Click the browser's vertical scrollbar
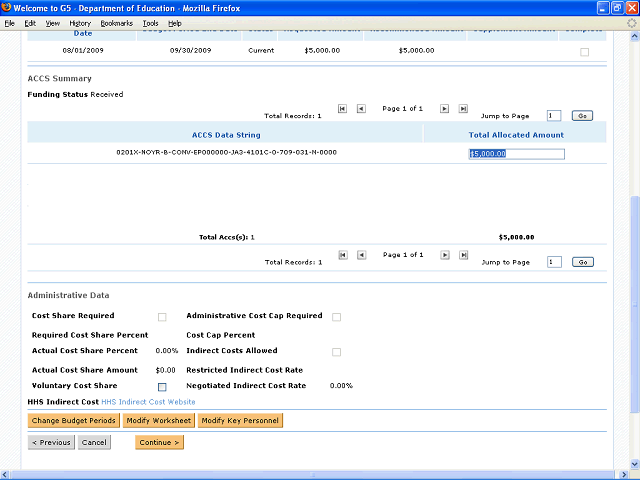640x480 pixels. click(633, 300)
